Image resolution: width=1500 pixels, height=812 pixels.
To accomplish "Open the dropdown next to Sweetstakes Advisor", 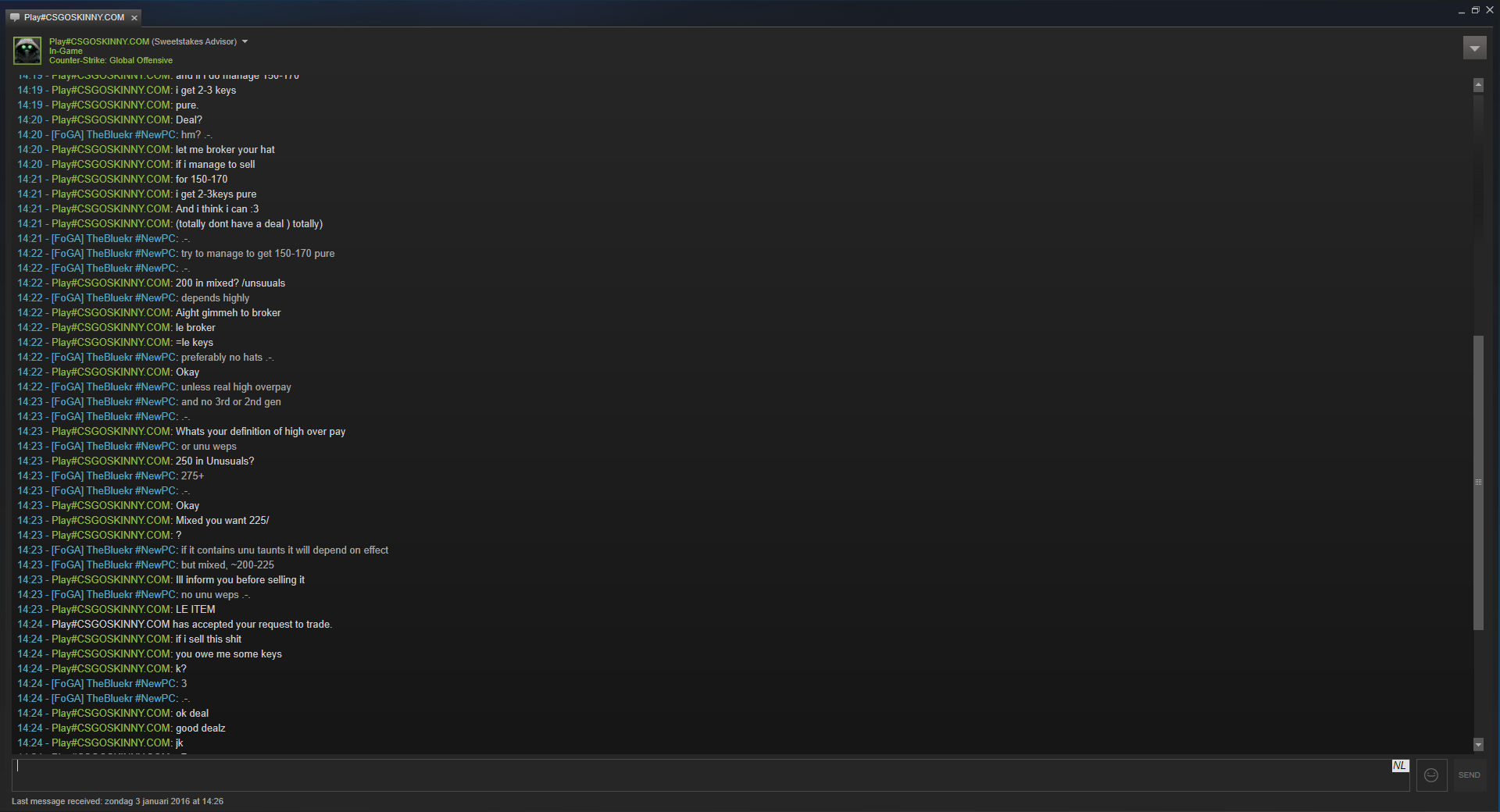I will tap(245, 41).
